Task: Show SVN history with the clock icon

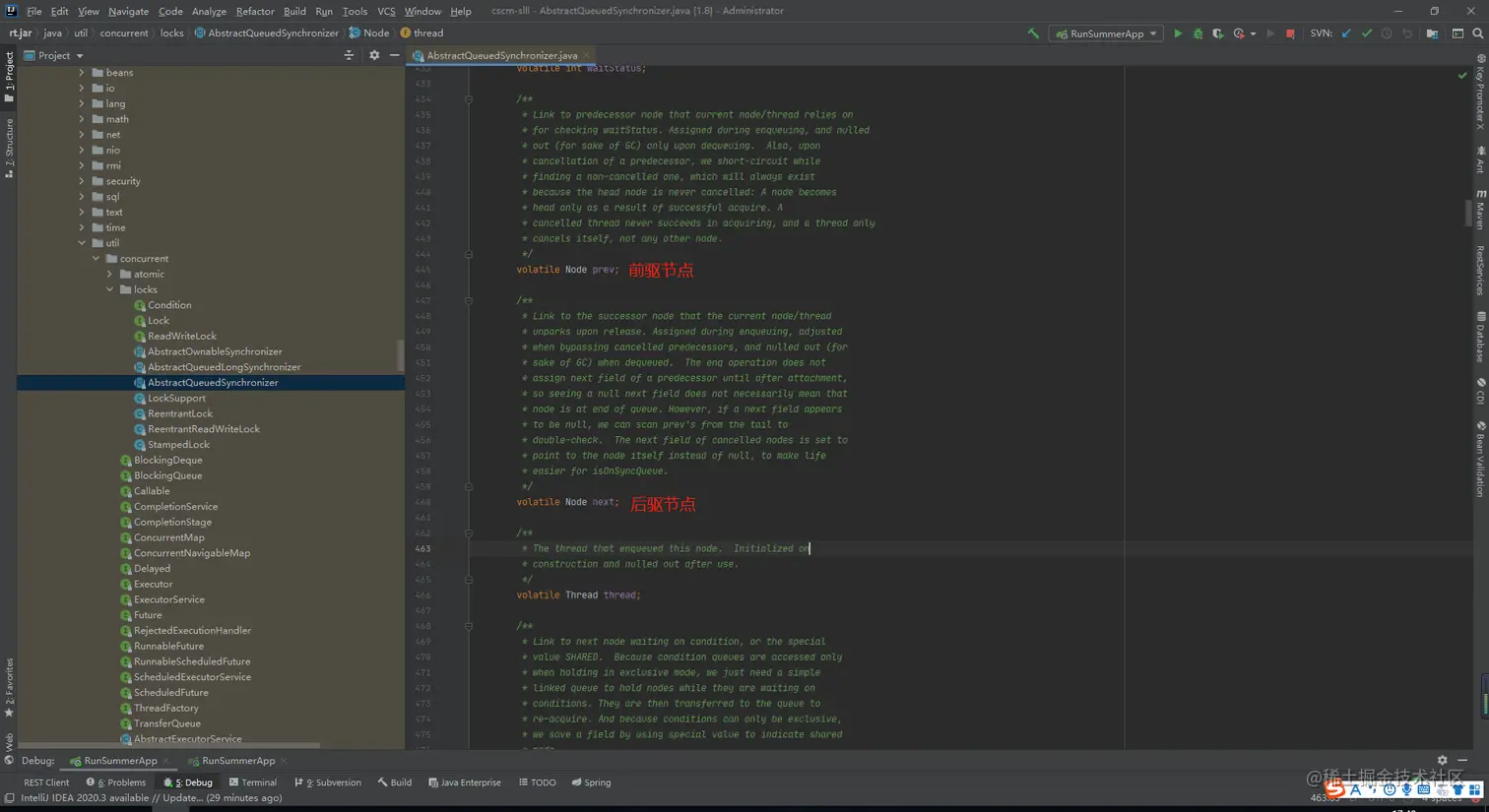Action: pyautogui.click(x=1387, y=33)
